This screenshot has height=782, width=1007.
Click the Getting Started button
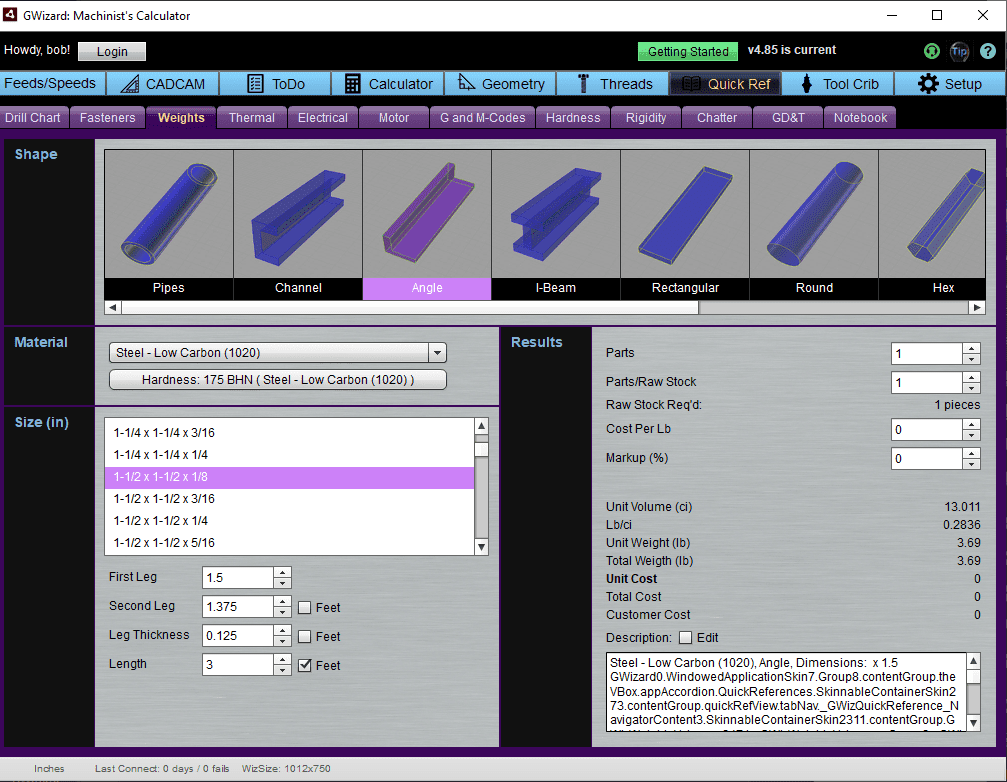[x=687, y=51]
